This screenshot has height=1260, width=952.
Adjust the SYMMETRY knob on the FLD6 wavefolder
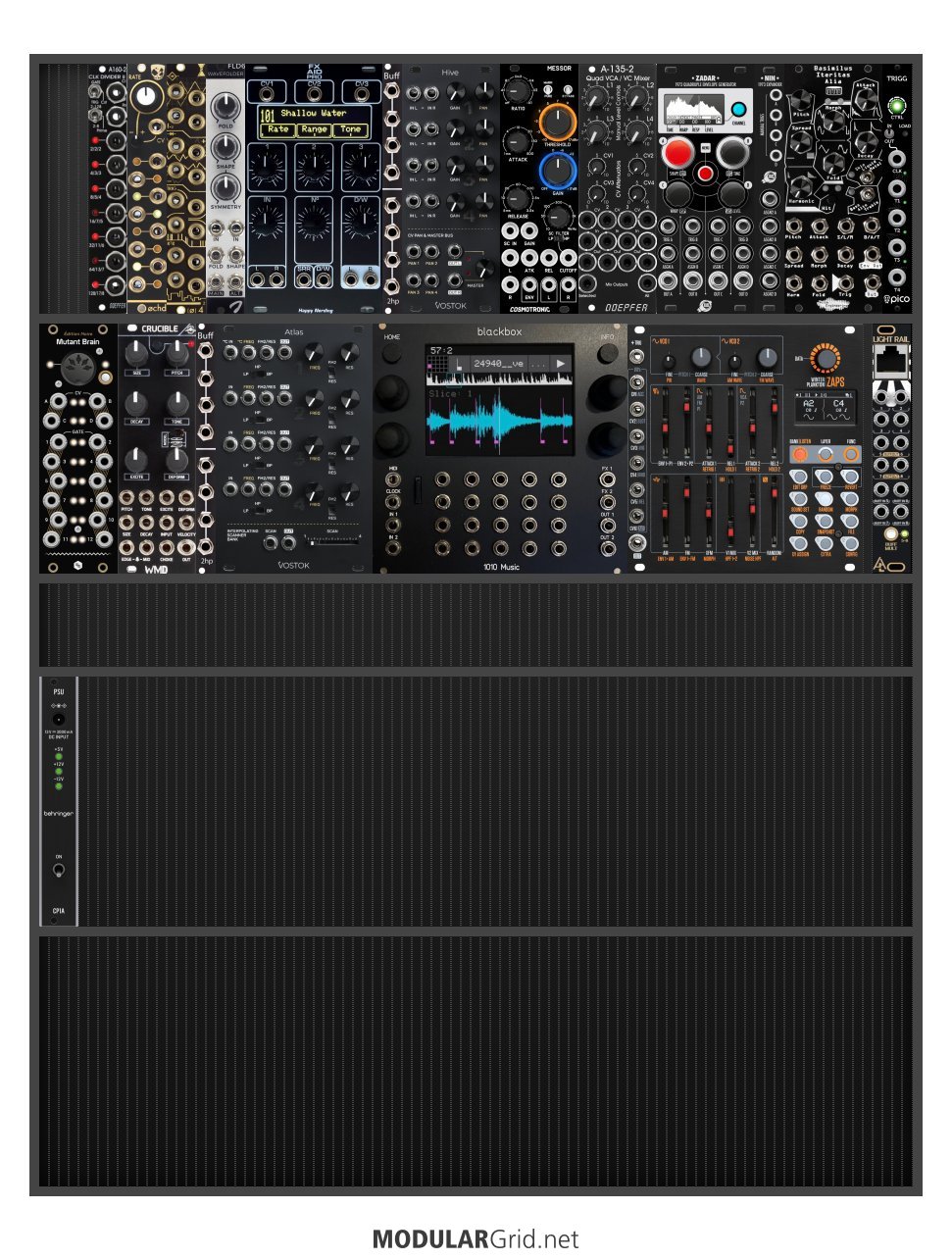225,187
